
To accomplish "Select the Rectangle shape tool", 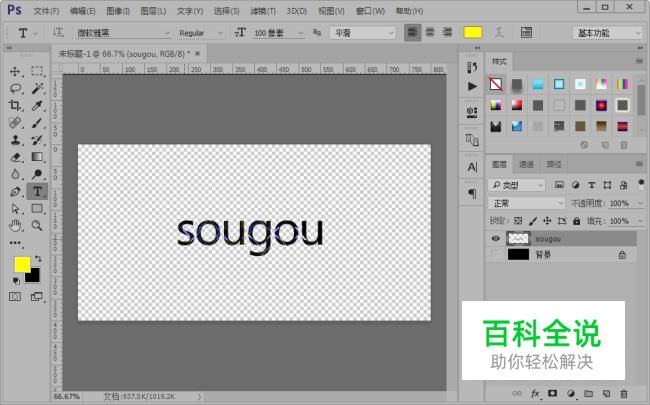I will 37,209.
